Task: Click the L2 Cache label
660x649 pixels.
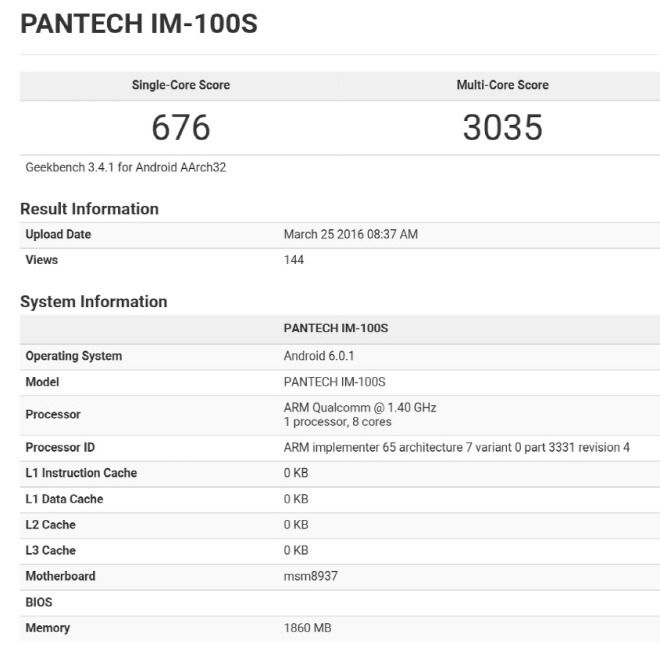Action: coord(51,525)
